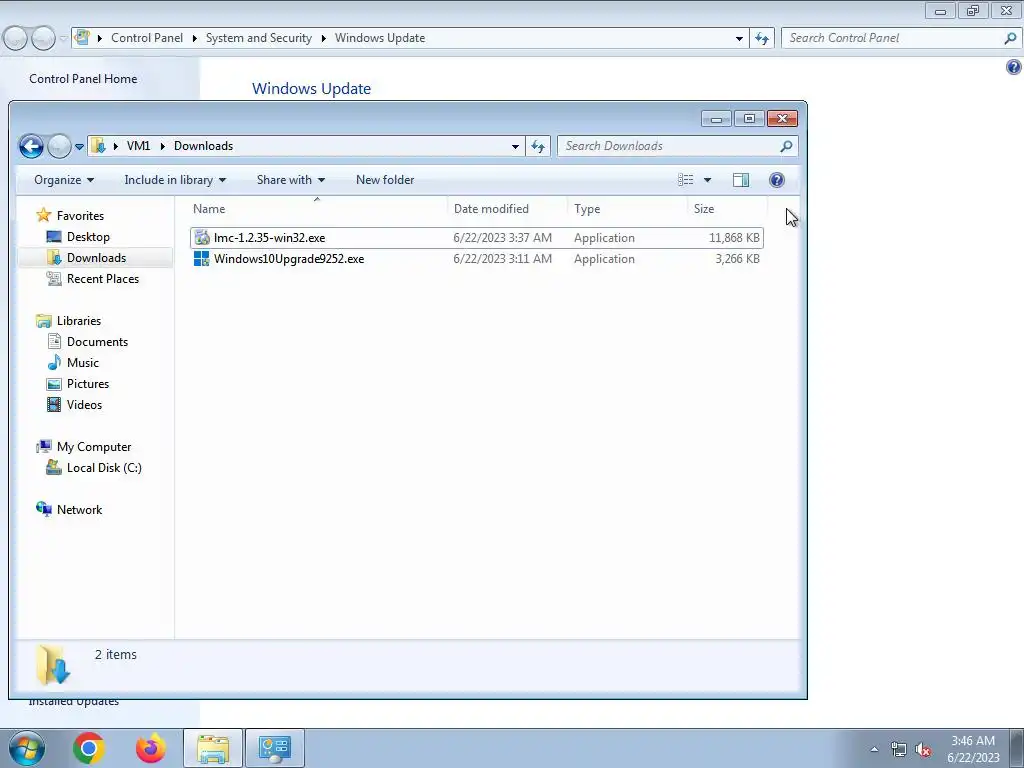1024x768 pixels.
Task: Select Libraries in the navigation pane
Action: [78, 321]
